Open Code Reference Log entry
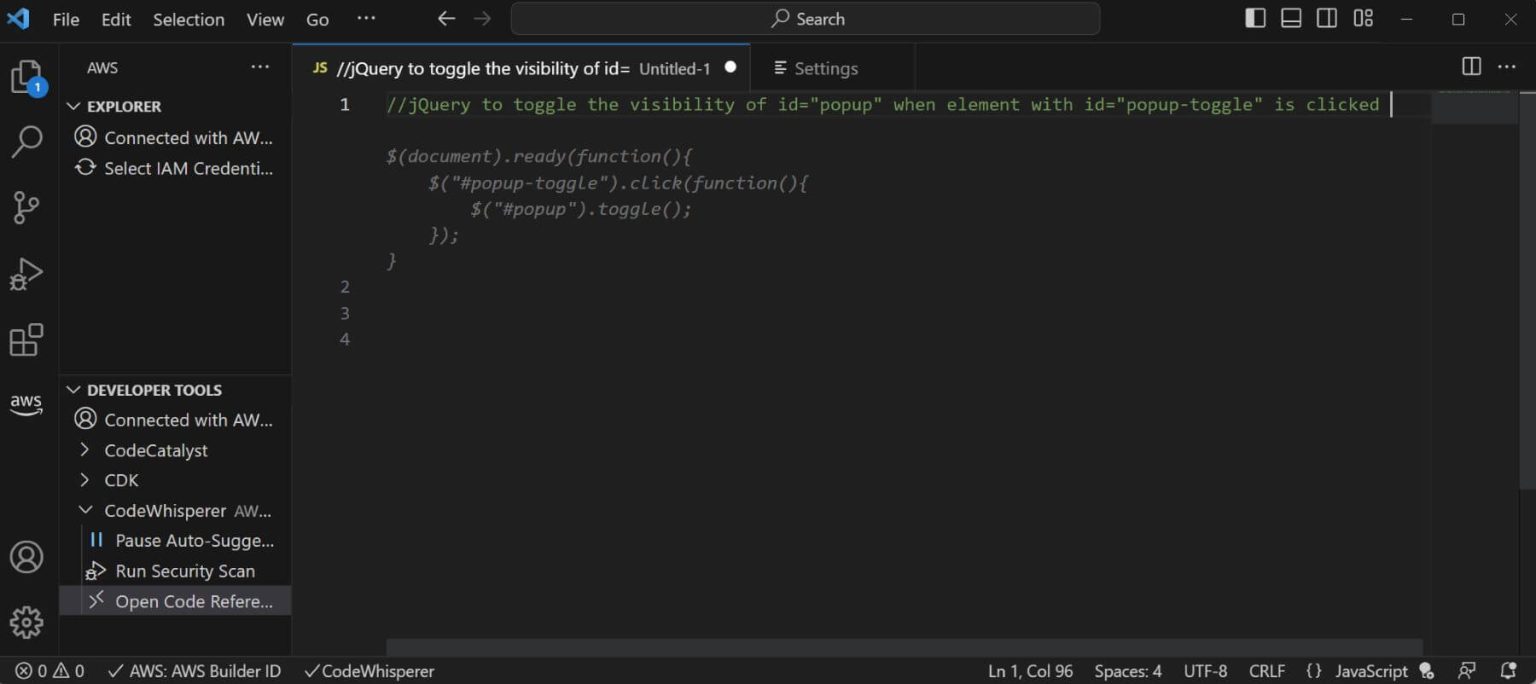The height and width of the screenshot is (684, 1536). click(194, 601)
